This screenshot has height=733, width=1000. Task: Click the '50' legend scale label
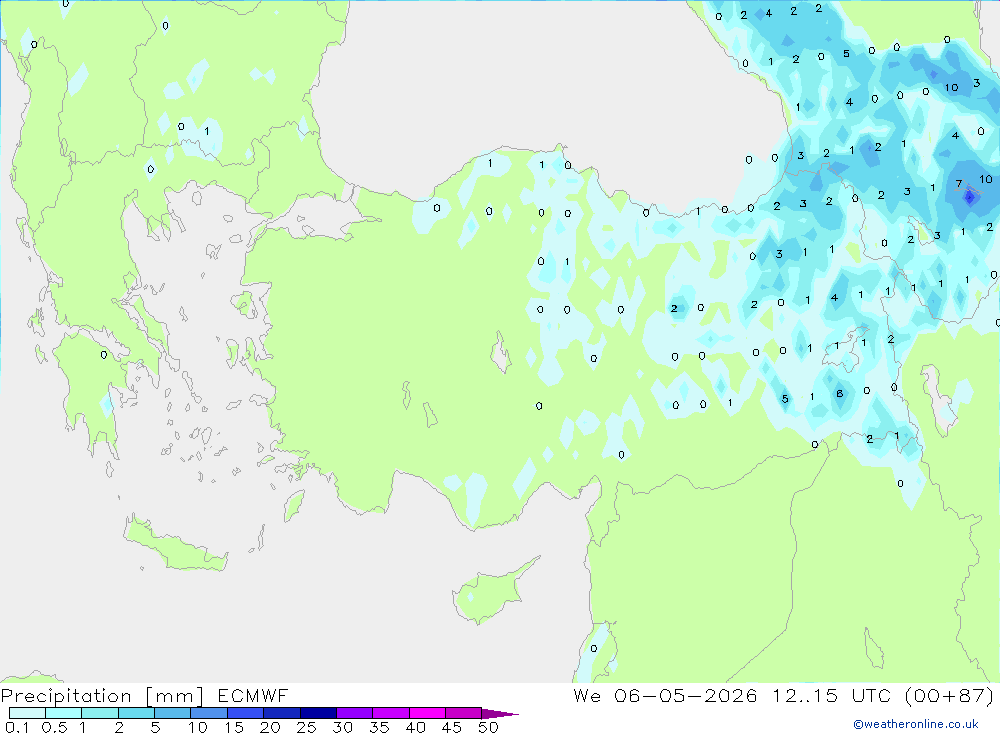tap(488, 727)
